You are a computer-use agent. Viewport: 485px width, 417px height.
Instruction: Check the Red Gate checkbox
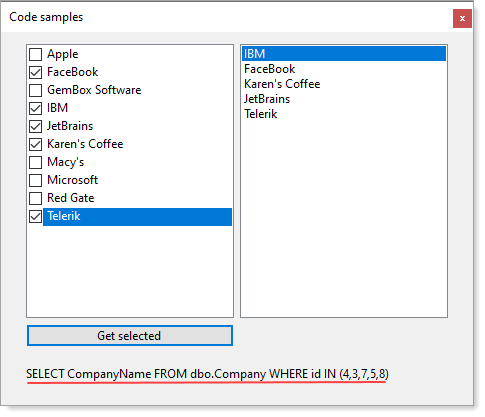(35, 198)
